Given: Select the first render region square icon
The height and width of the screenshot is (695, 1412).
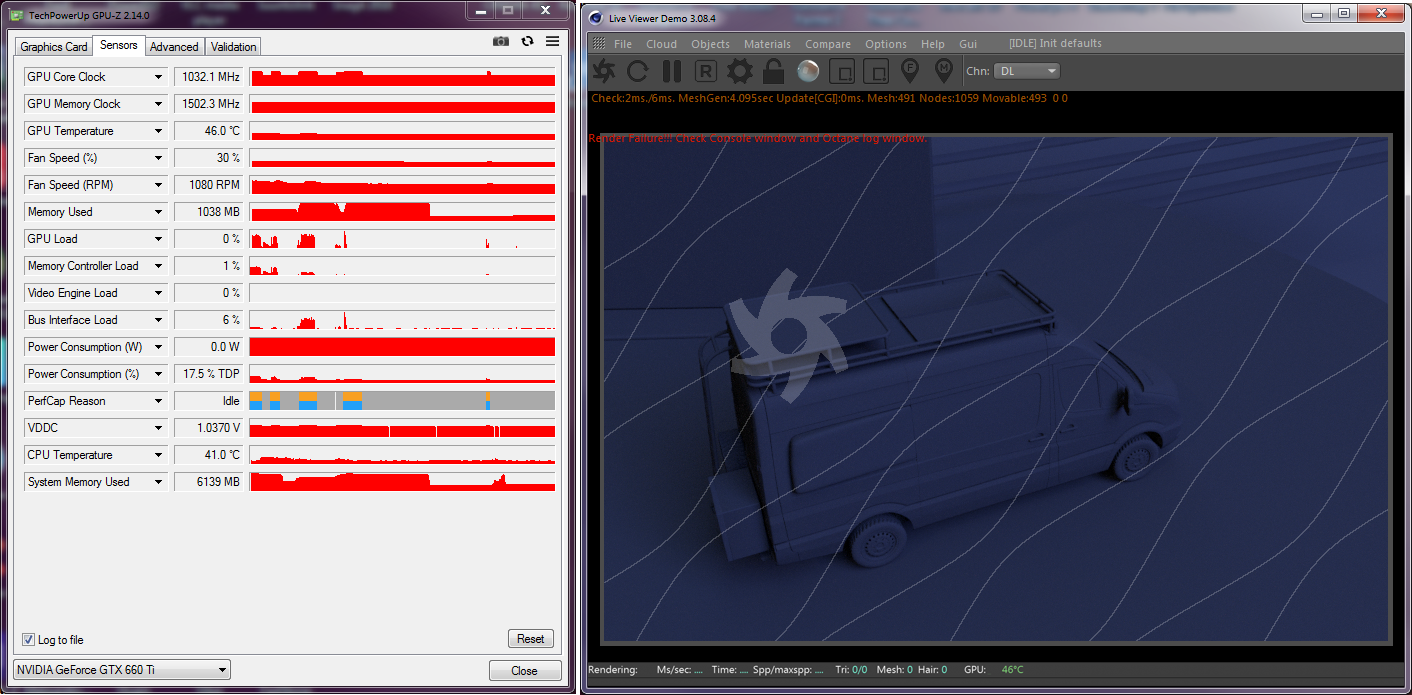Looking at the screenshot, I should pyautogui.click(x=843, y=71).
